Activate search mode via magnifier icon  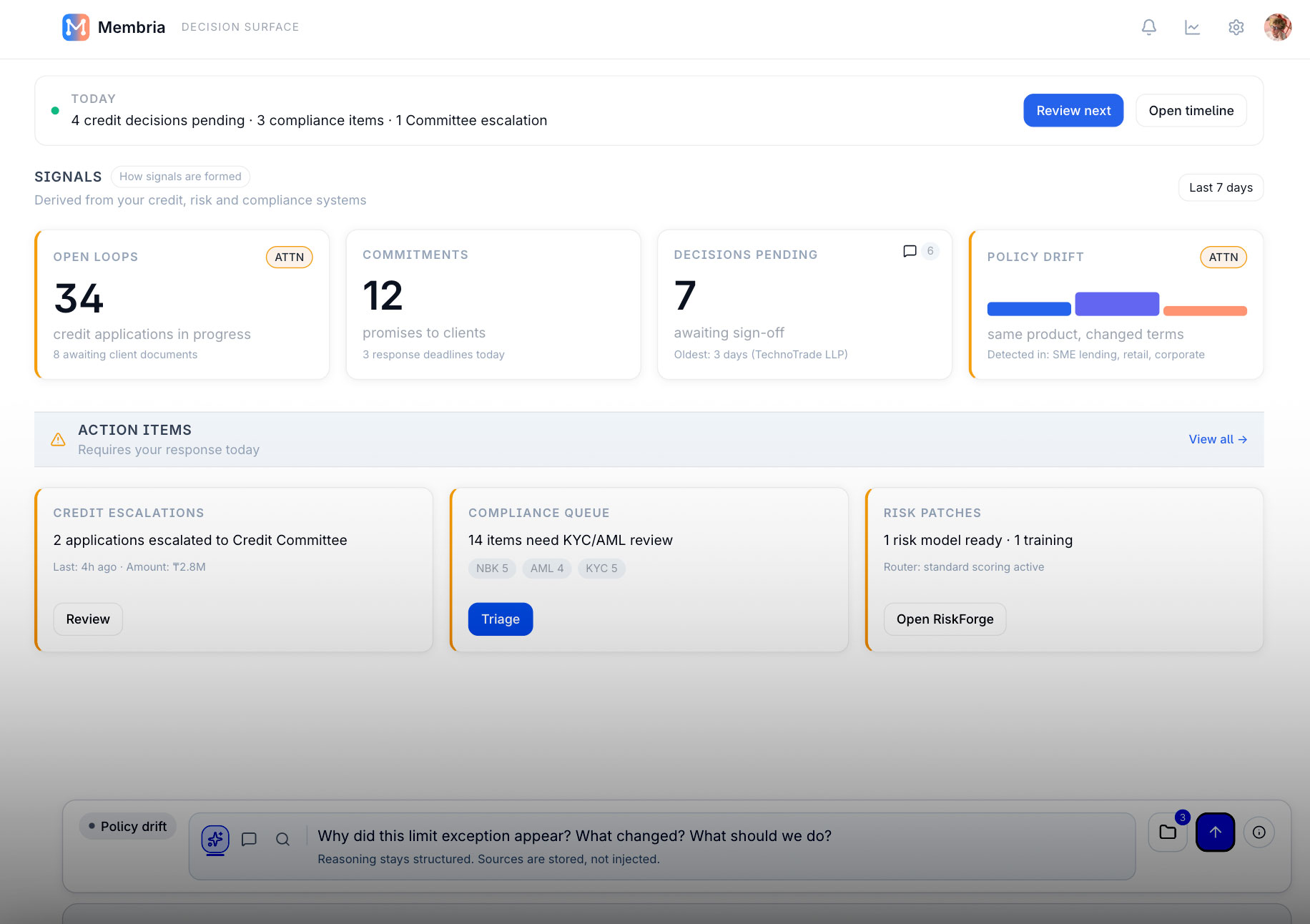click(x=282, y=839)
